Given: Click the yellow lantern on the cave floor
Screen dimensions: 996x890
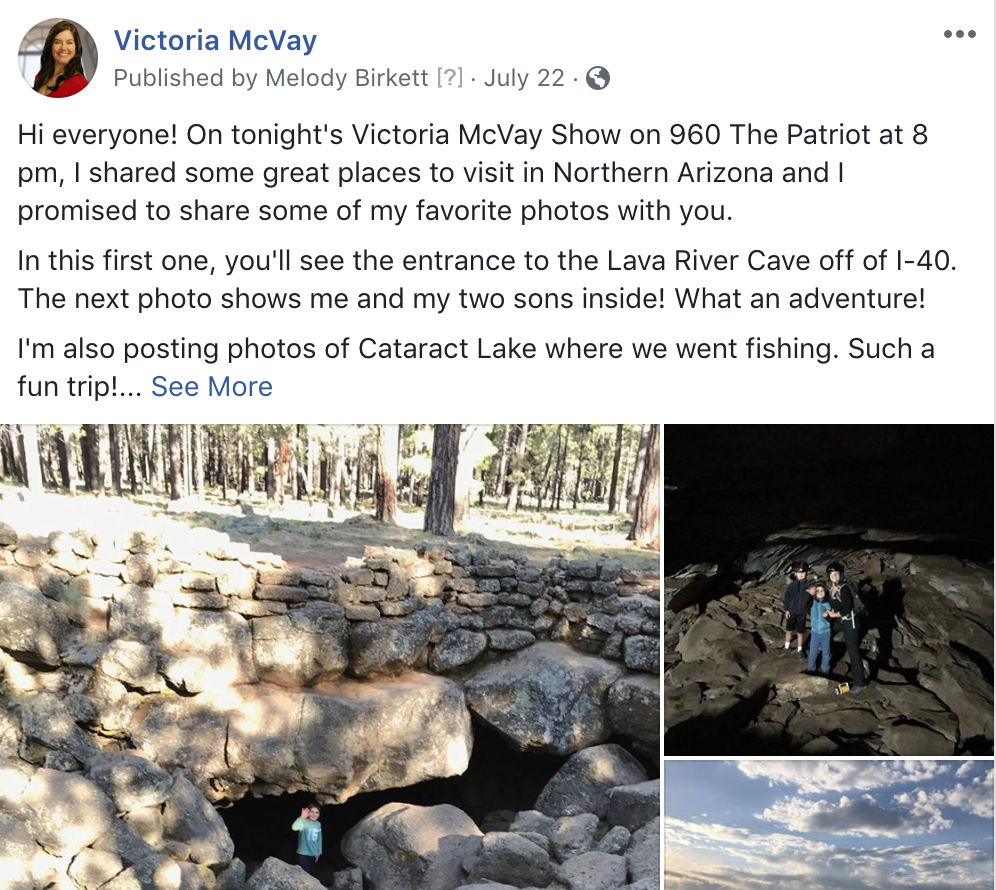Looking at the screenshot, I should click(x=843, y=688).
